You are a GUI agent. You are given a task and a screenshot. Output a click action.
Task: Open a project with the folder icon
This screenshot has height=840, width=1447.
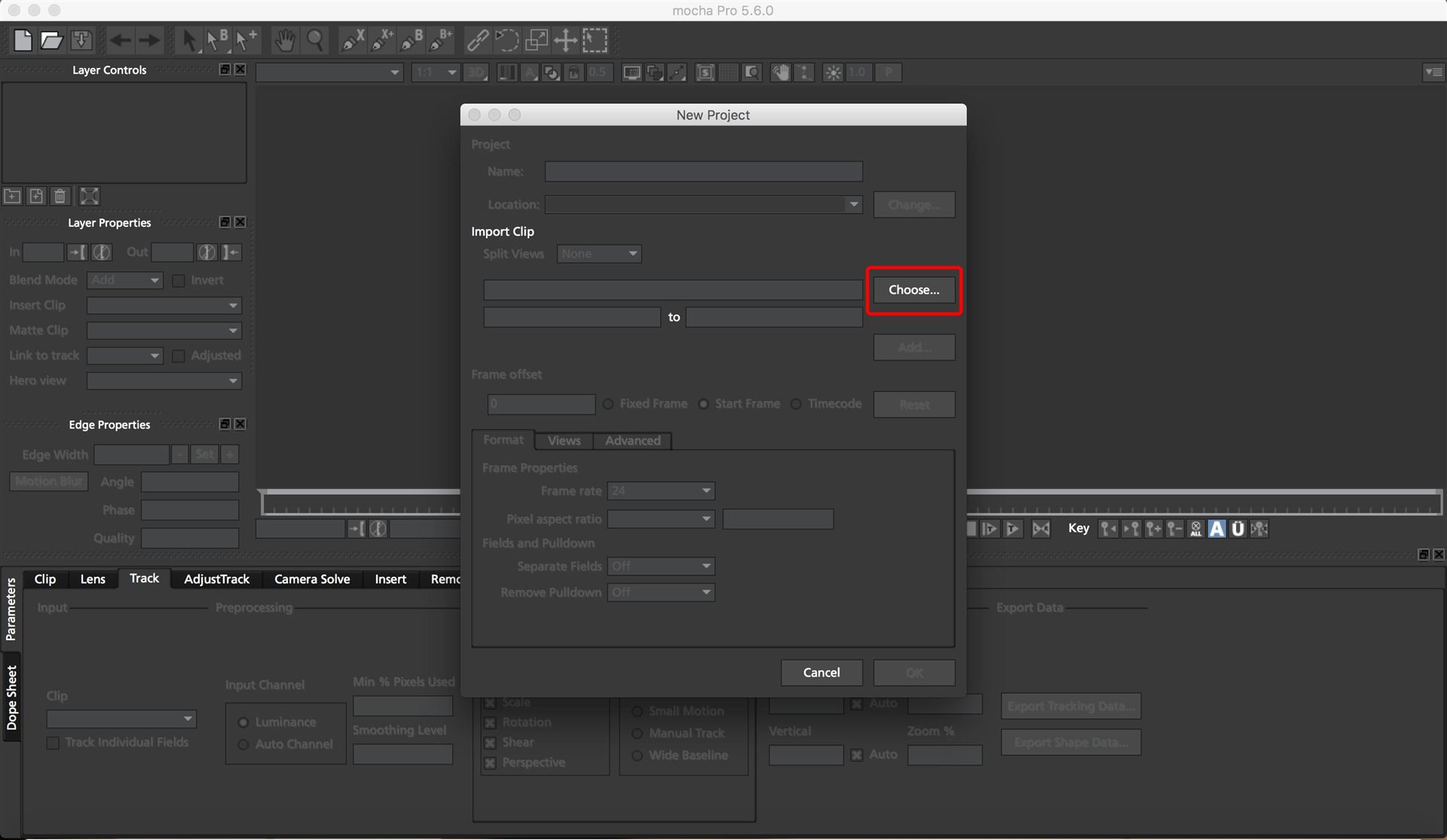(51, 40)
